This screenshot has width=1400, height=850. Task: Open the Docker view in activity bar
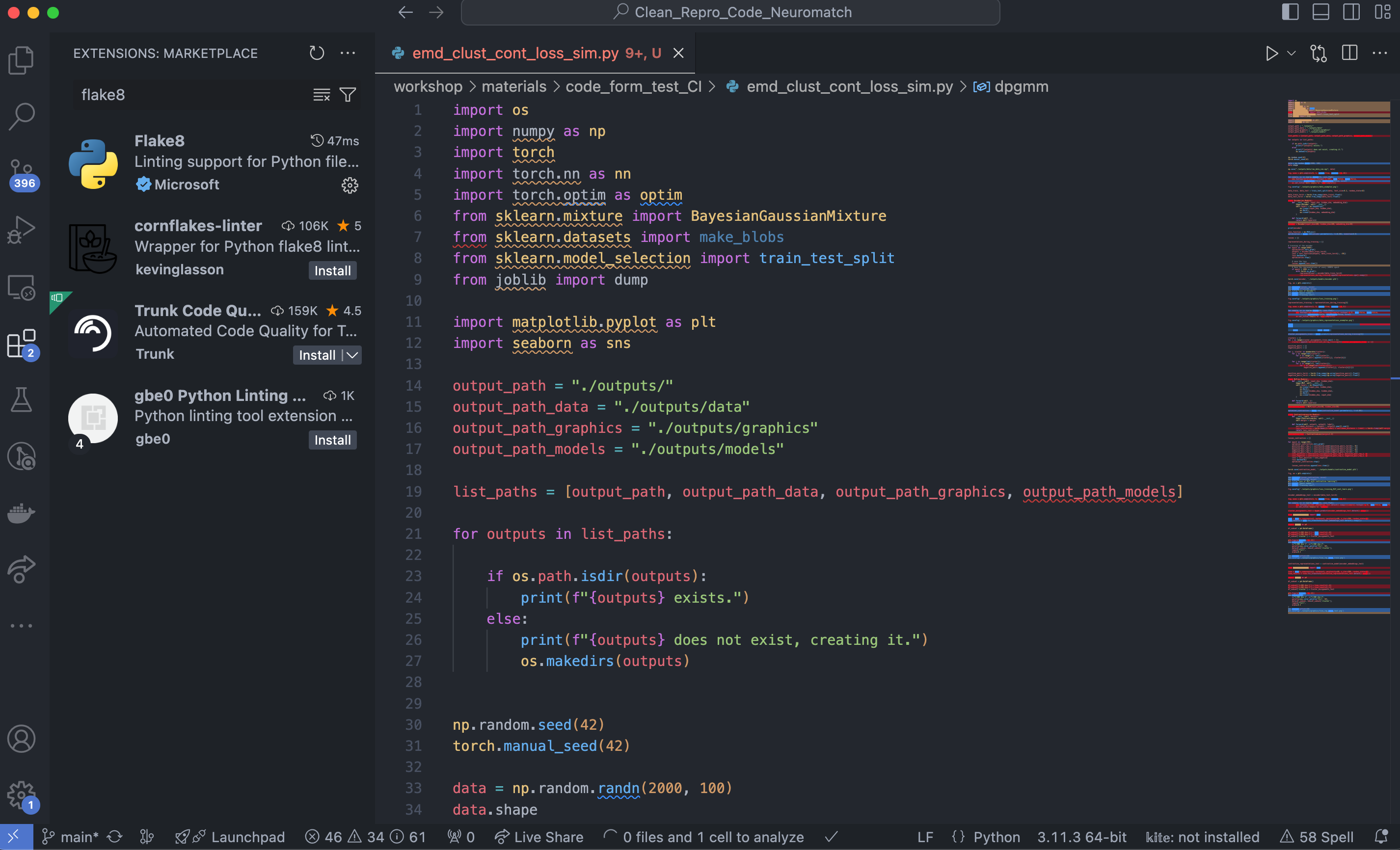tap(22, 513)
